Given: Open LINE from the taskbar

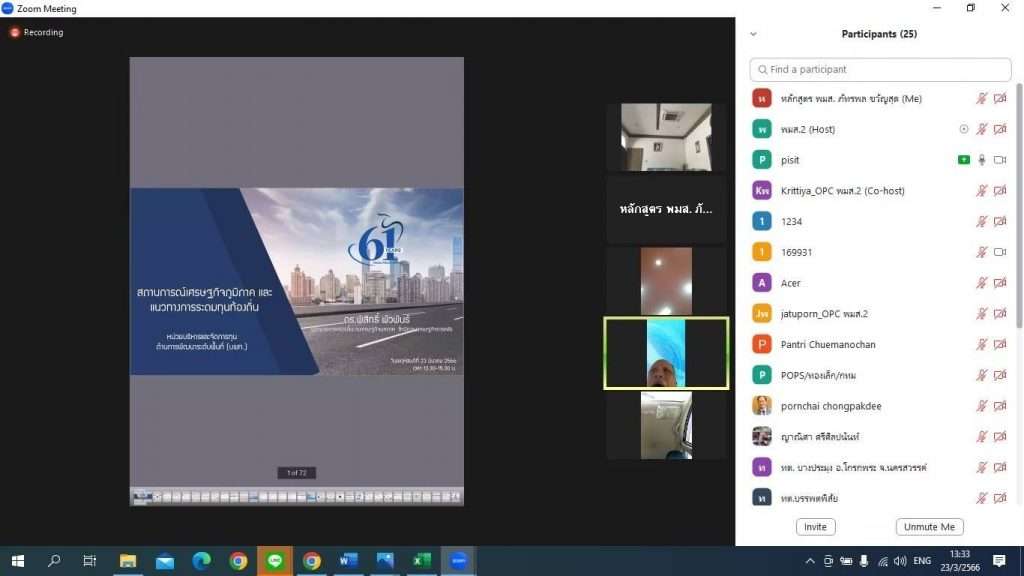Looking at the screenshot, I should pyautogui.click(x=274, y=561).
